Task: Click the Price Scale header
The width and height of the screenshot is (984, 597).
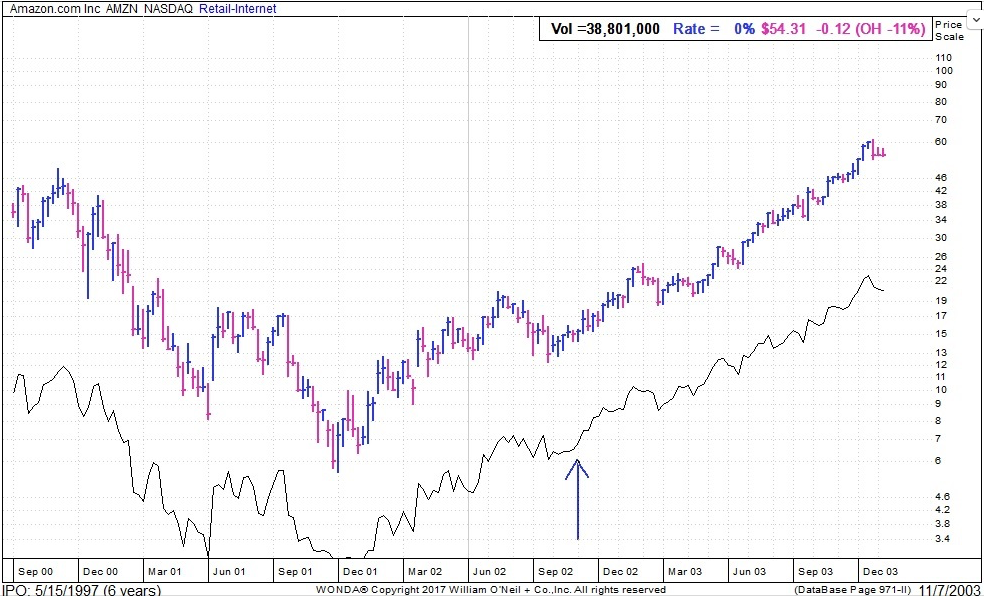Action: (949, 30)
